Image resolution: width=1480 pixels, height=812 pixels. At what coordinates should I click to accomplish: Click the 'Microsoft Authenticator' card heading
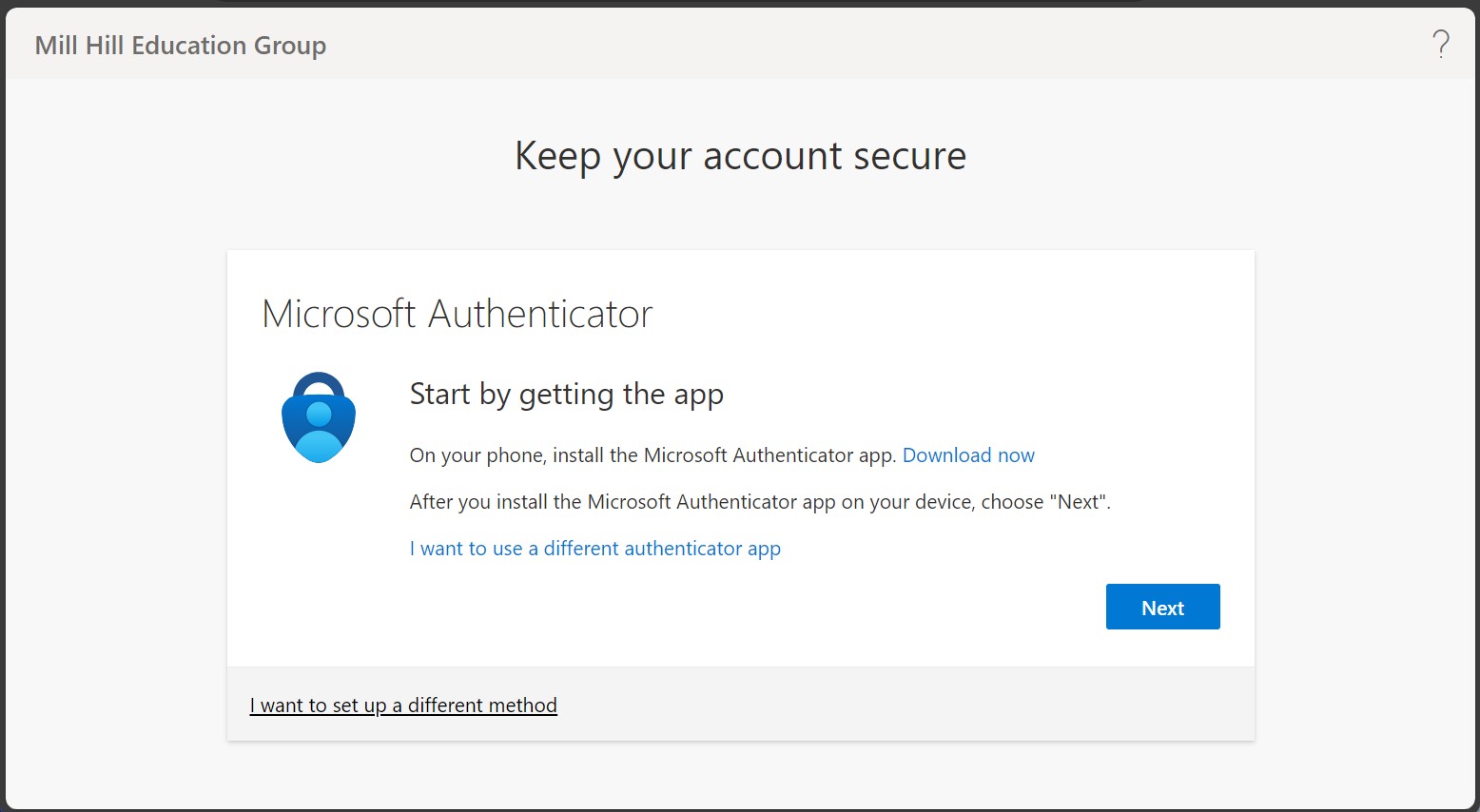pos(458,314)
